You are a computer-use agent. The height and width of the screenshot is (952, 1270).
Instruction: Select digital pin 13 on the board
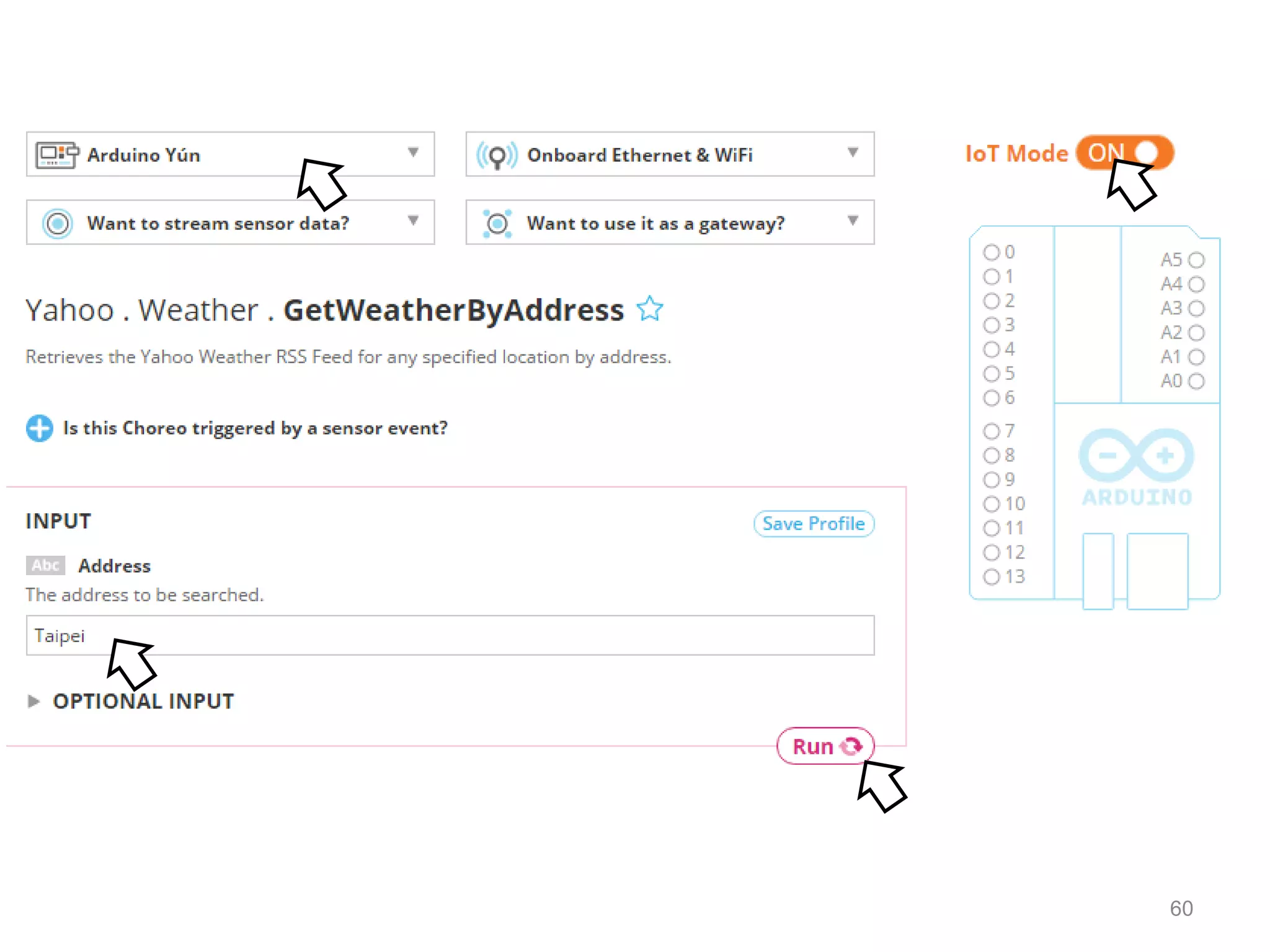coord(992,577)
